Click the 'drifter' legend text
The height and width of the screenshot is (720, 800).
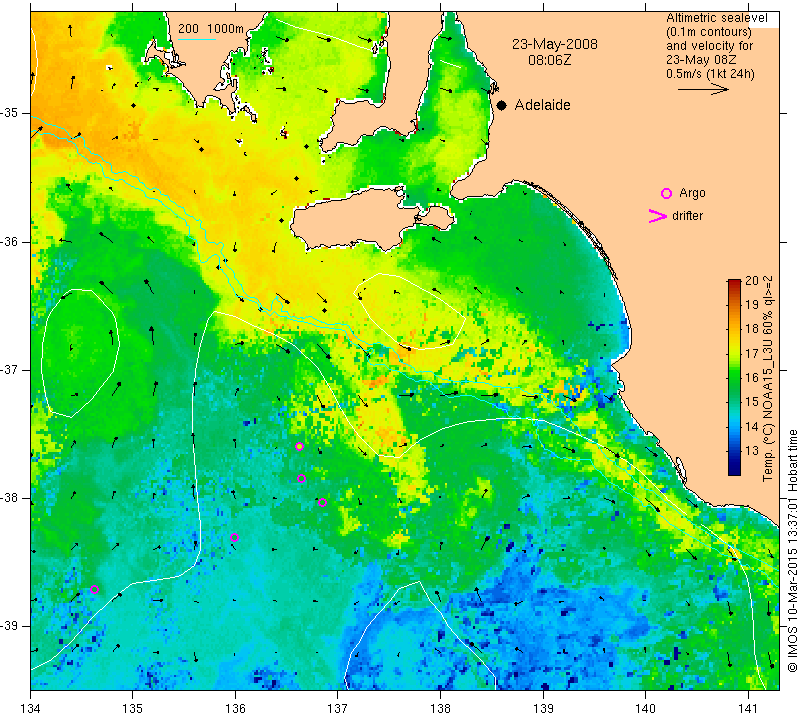click(687, 216)
